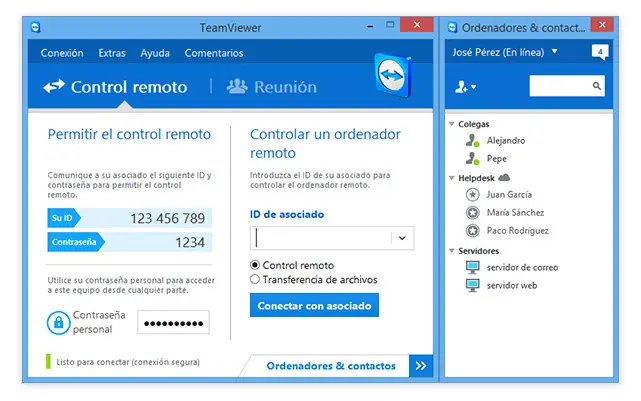Click the Permitir el control remoto heading
This screenshot has width=641, height=401.
(x=129, y=134)
